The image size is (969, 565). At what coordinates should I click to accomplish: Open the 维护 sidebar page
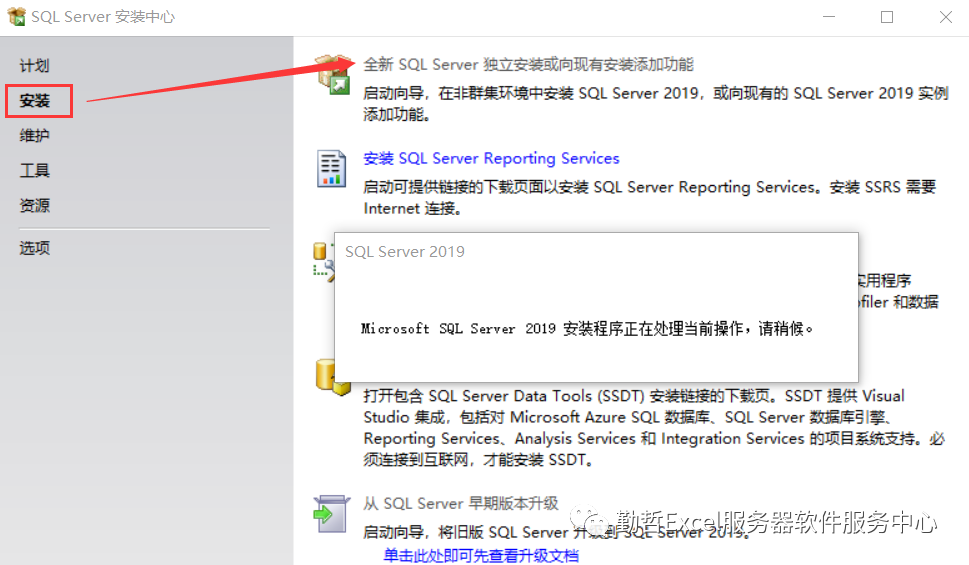point(34,135)
